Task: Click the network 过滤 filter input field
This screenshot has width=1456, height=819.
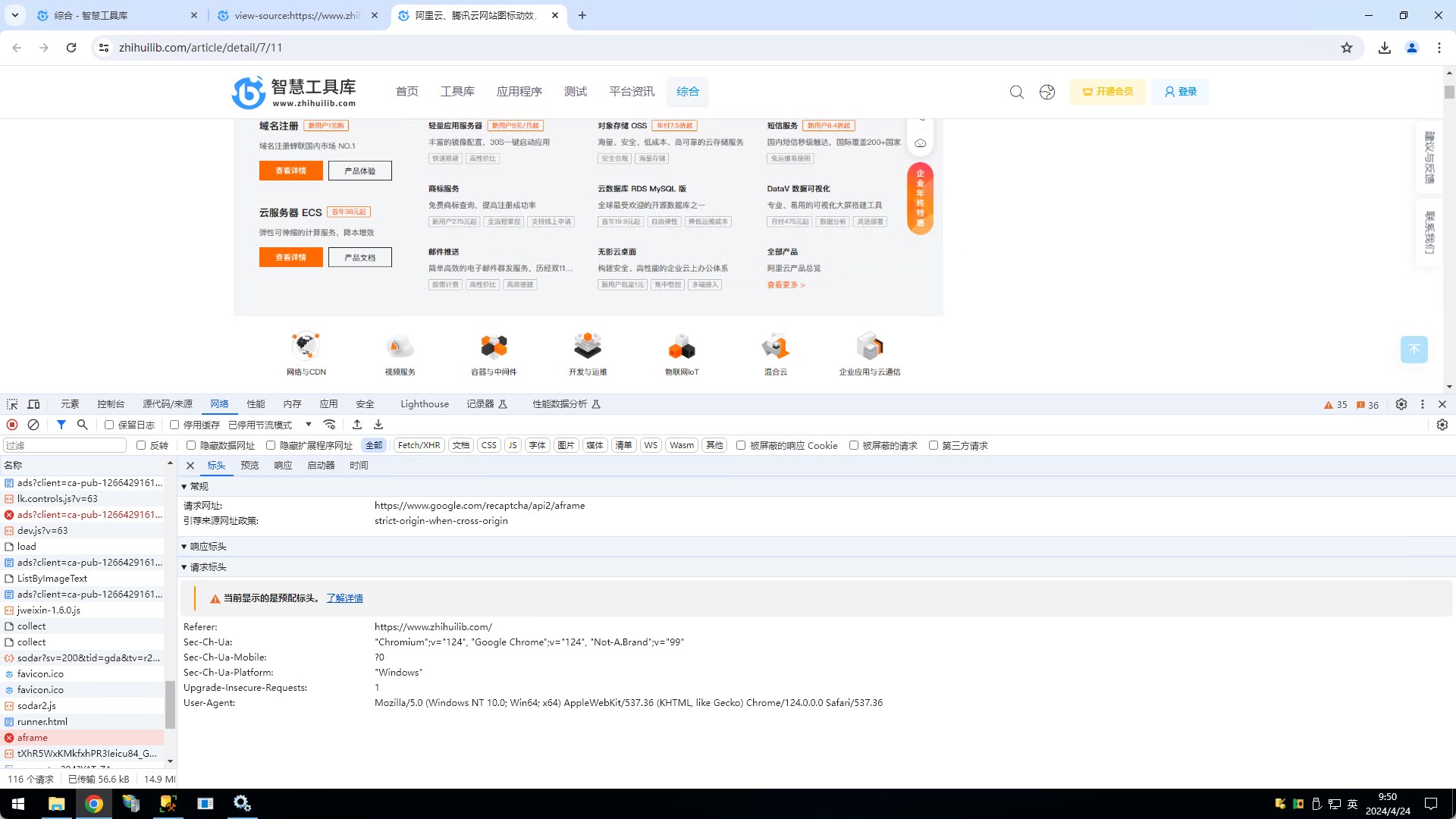Action: tap(64, 445)
